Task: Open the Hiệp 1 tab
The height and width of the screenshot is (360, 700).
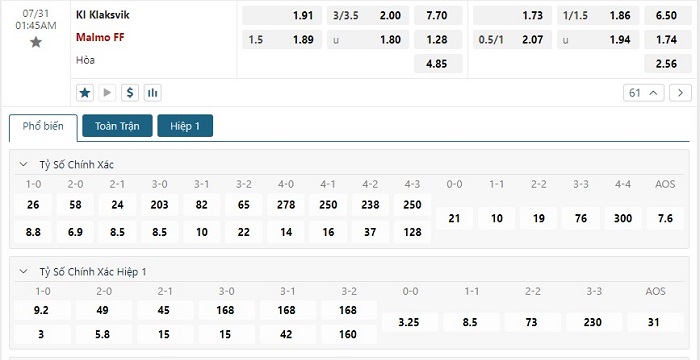Action: click(185, 126)
